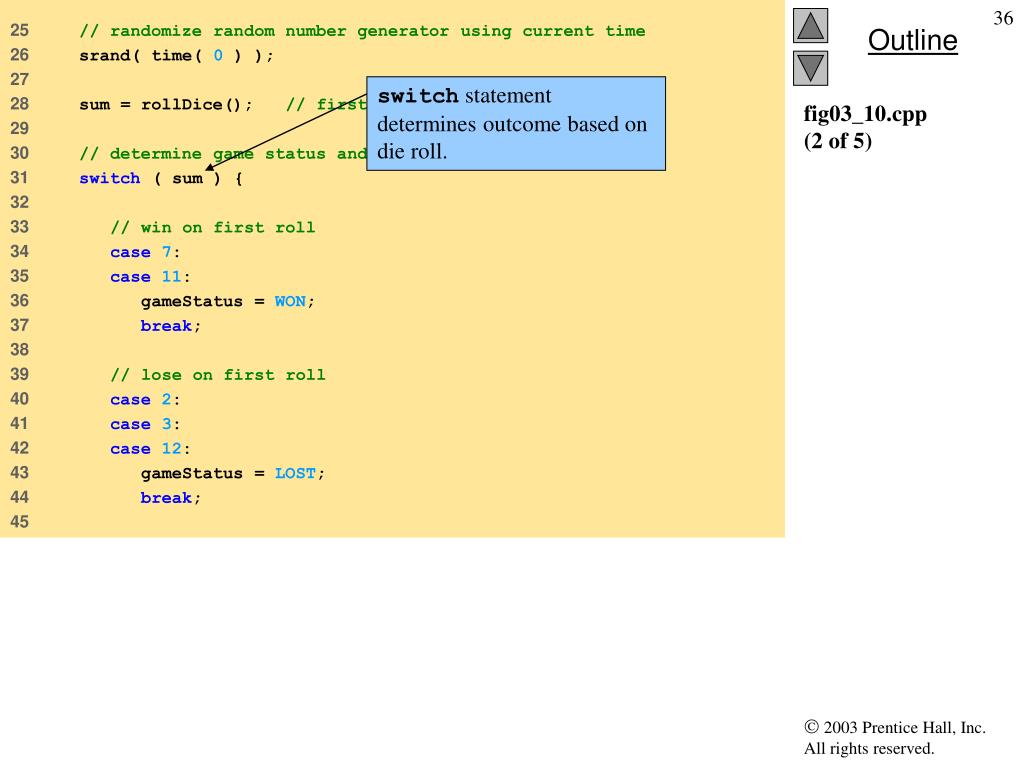Click the determine game status comment
The image size is (1024, 768).
click(223, 154)
